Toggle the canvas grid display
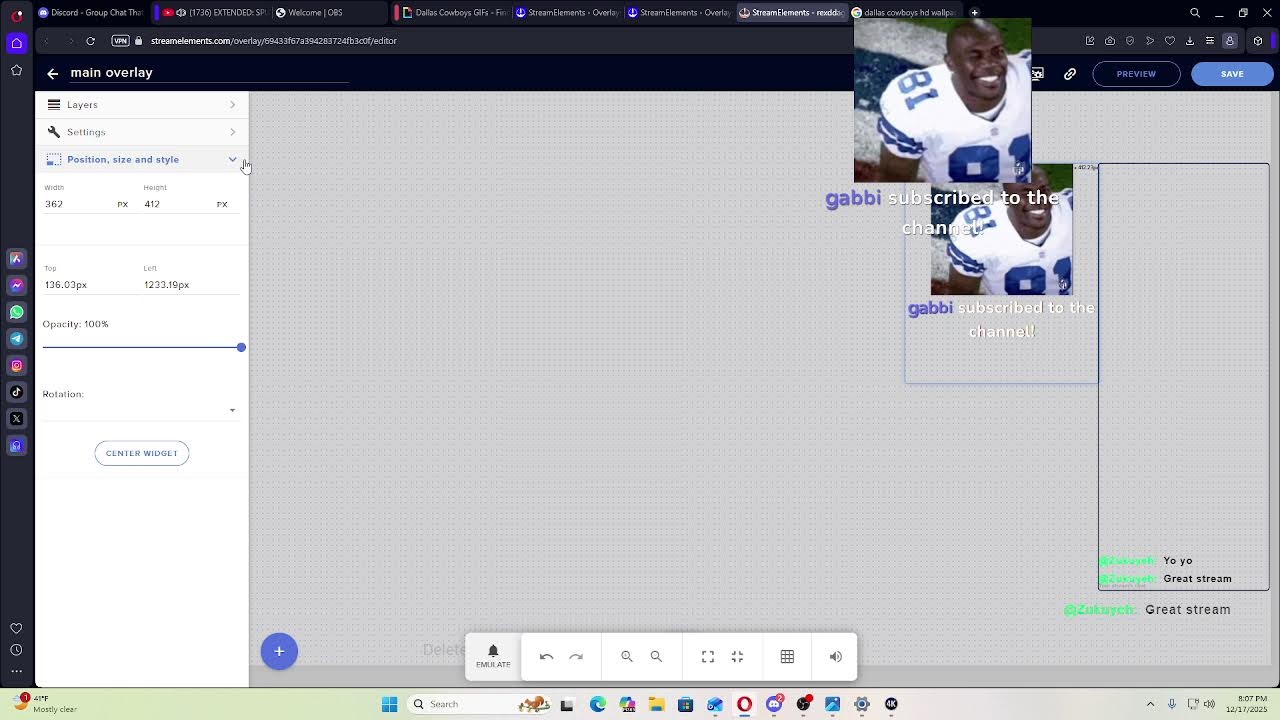1280x720 pixels. [787, 657]
